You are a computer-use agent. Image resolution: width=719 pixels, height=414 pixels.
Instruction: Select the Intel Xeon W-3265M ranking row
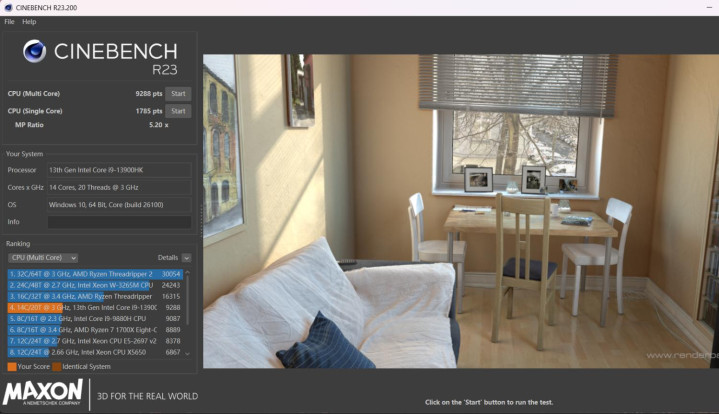pos(95,285)
